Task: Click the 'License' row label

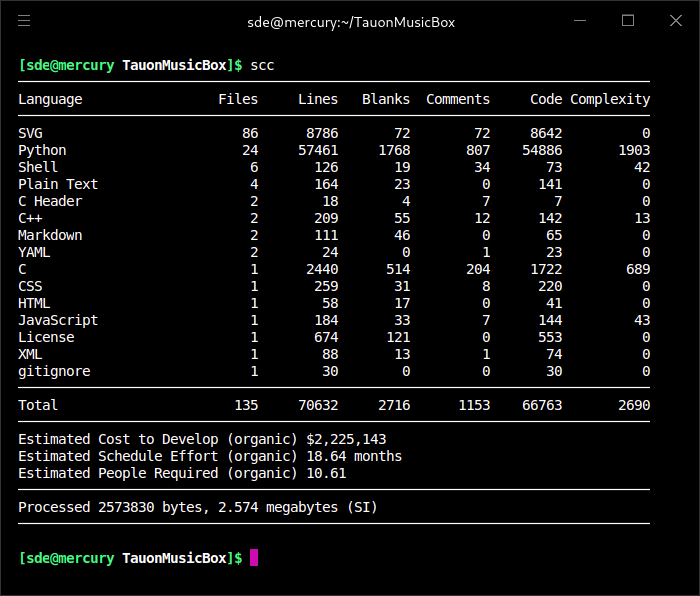Action: [x=46, y=337]
